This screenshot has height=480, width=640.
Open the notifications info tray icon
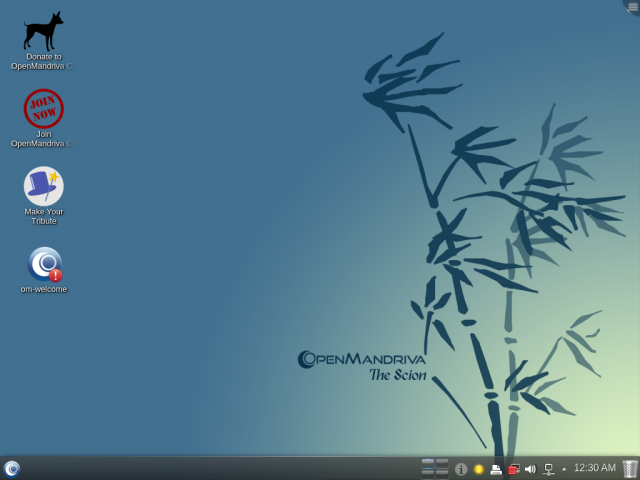click(x=461, y=469)
